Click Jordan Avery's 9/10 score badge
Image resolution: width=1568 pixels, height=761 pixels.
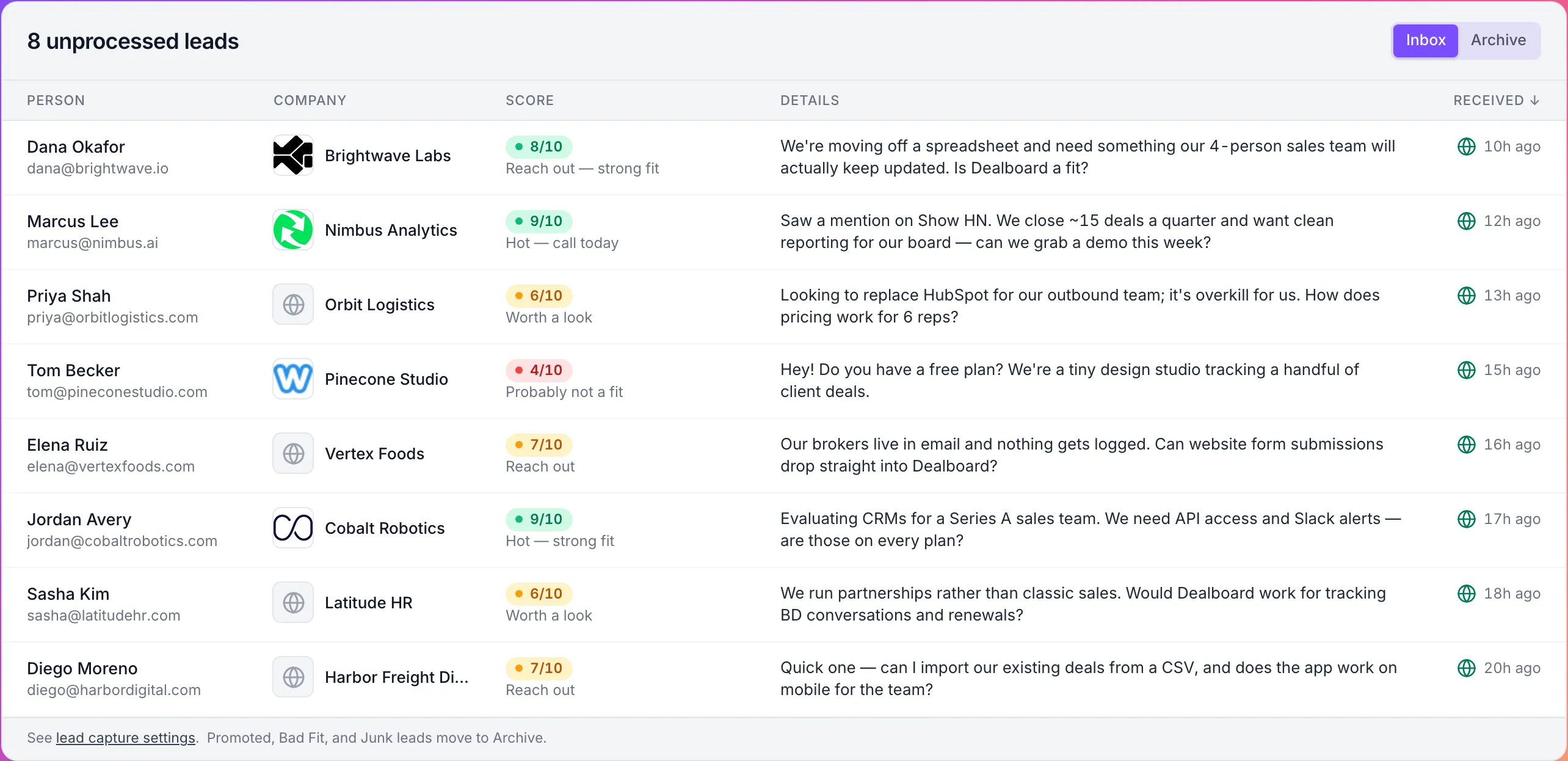(539, 519)
